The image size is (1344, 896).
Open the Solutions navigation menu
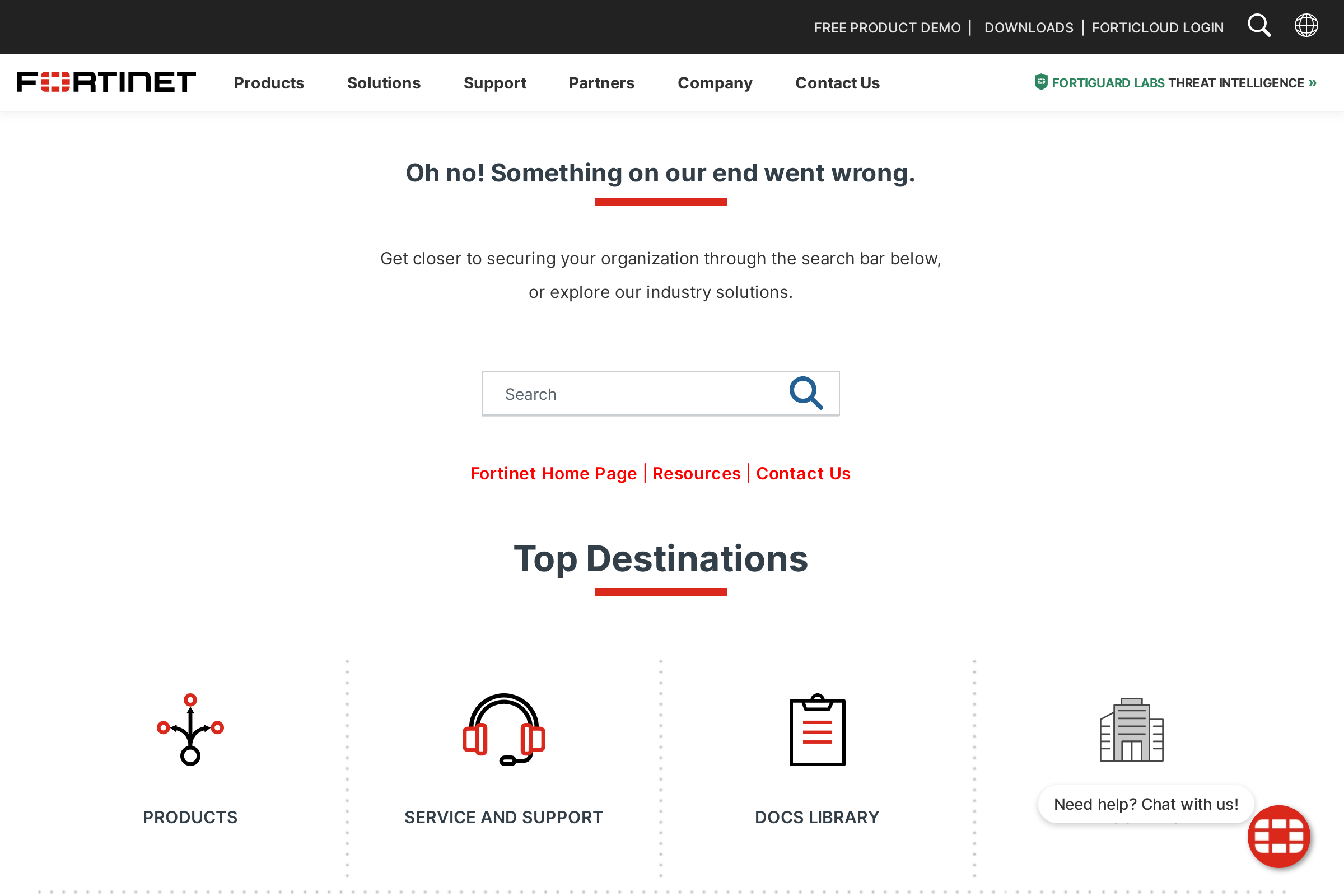click(384, 83)
